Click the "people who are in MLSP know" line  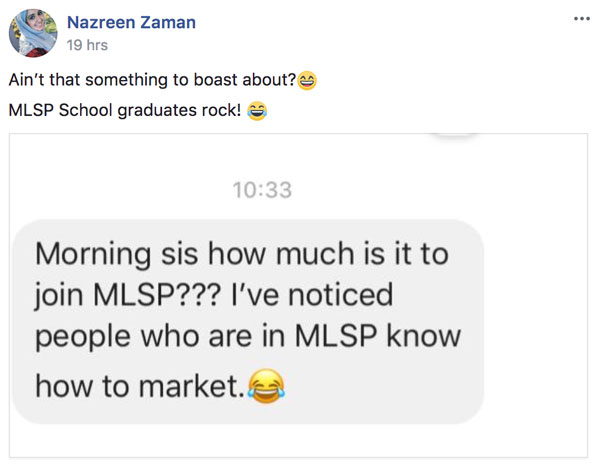pos(248,336)
